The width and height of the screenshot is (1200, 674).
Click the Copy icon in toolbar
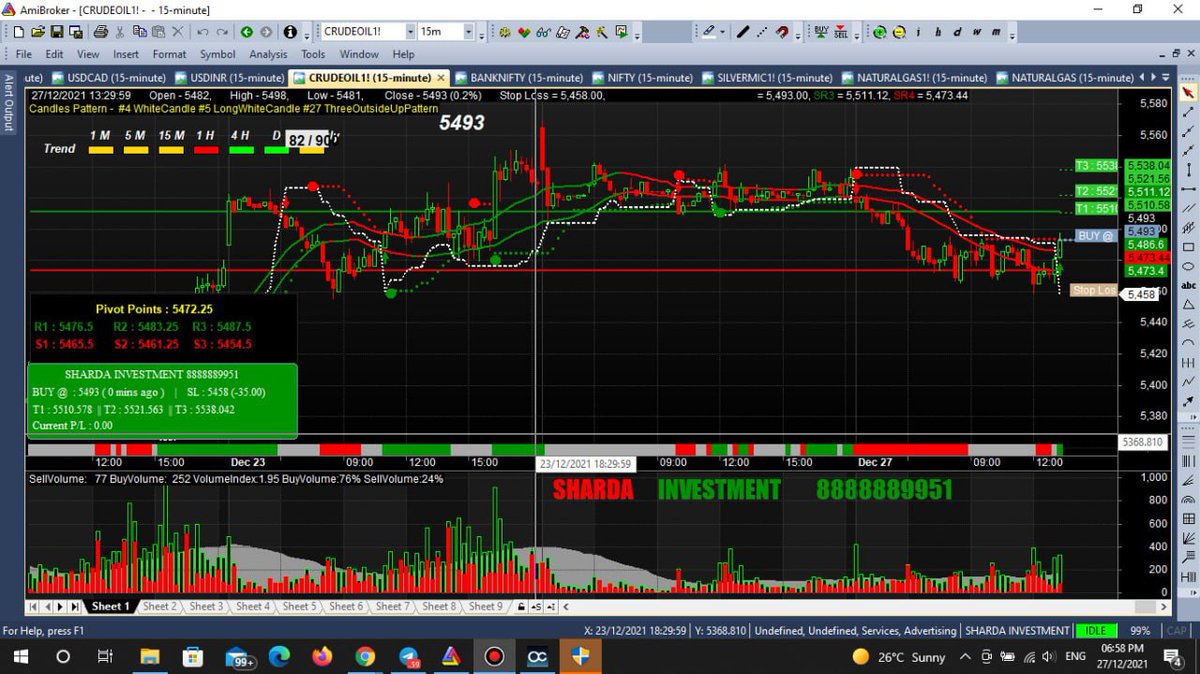[x=139, y=32]
